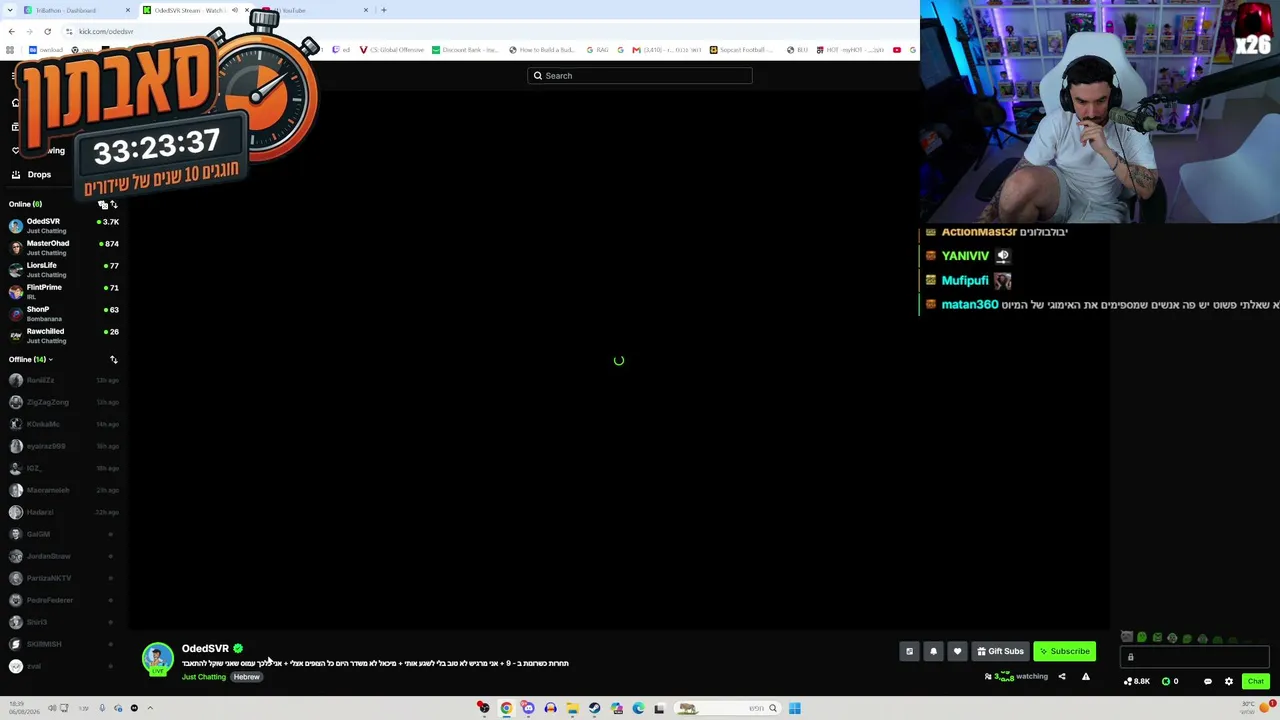Sort the Offline channels list
Image resolution: width=1280 pixels, height=720 pixels.
tap(113, 360)
